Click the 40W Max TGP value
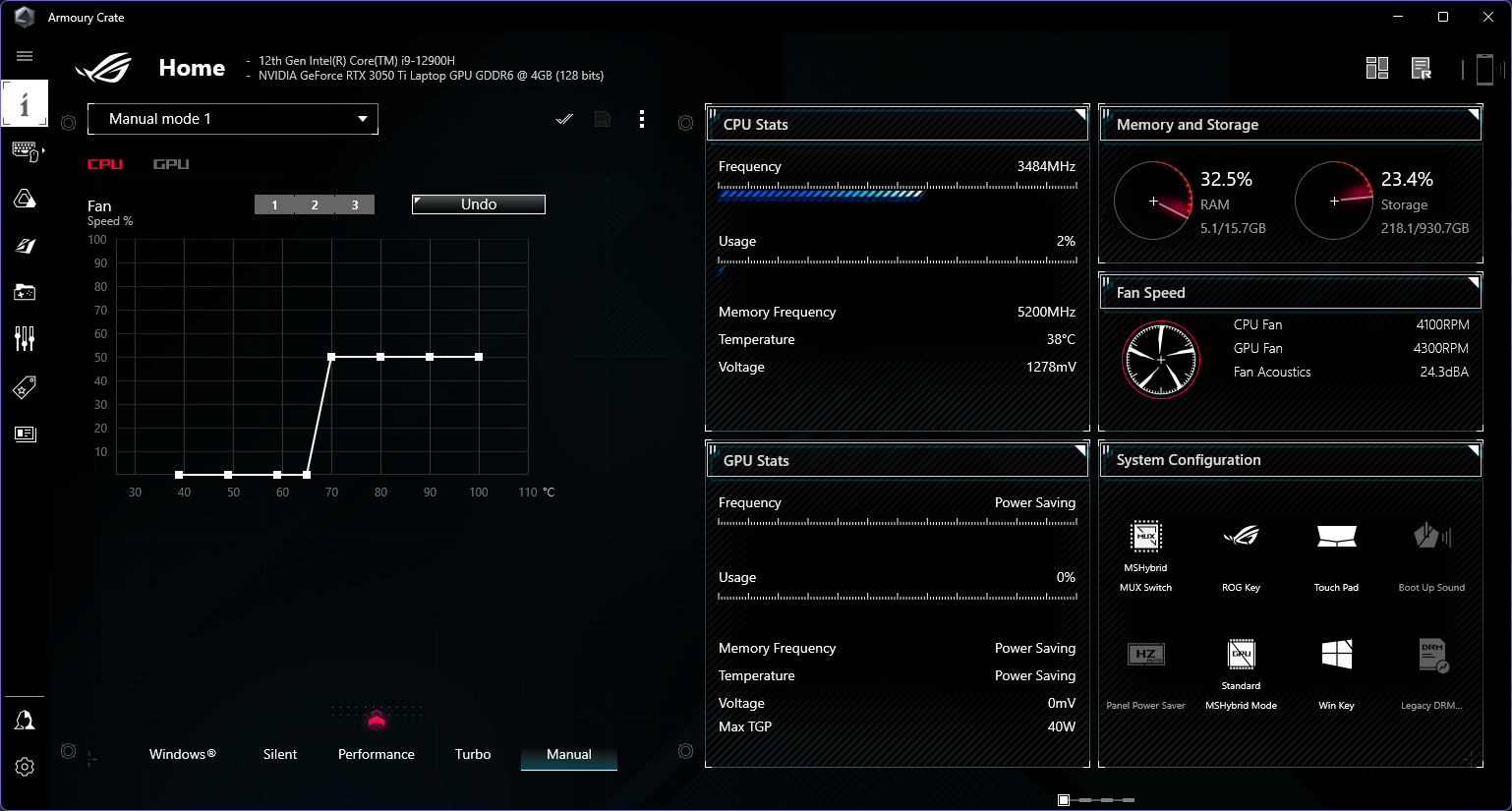Image resolution: width=1512 pixels, height=811 pixels. click(x=1062, y=726)
